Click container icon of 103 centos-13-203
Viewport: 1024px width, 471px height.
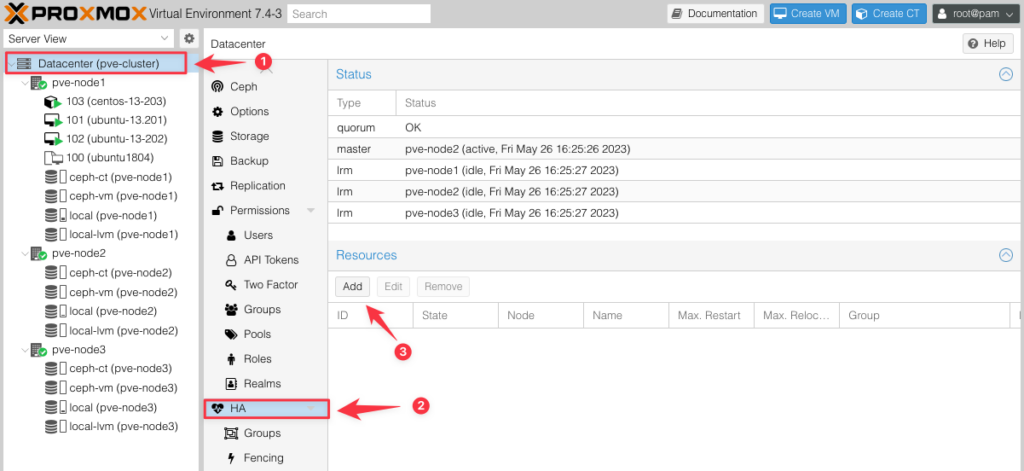52,102
